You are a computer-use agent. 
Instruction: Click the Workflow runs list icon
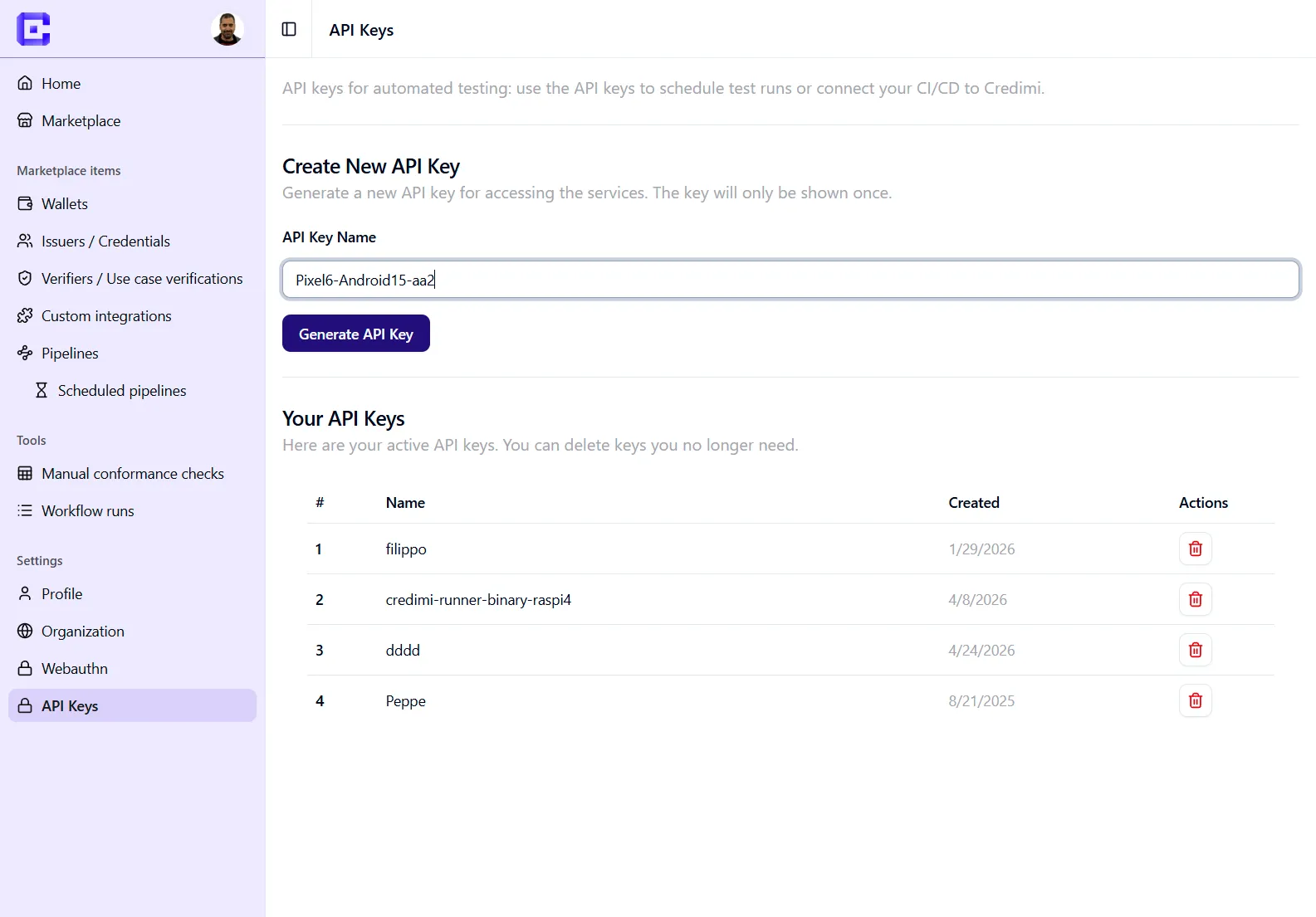click(x=25, y=510)
